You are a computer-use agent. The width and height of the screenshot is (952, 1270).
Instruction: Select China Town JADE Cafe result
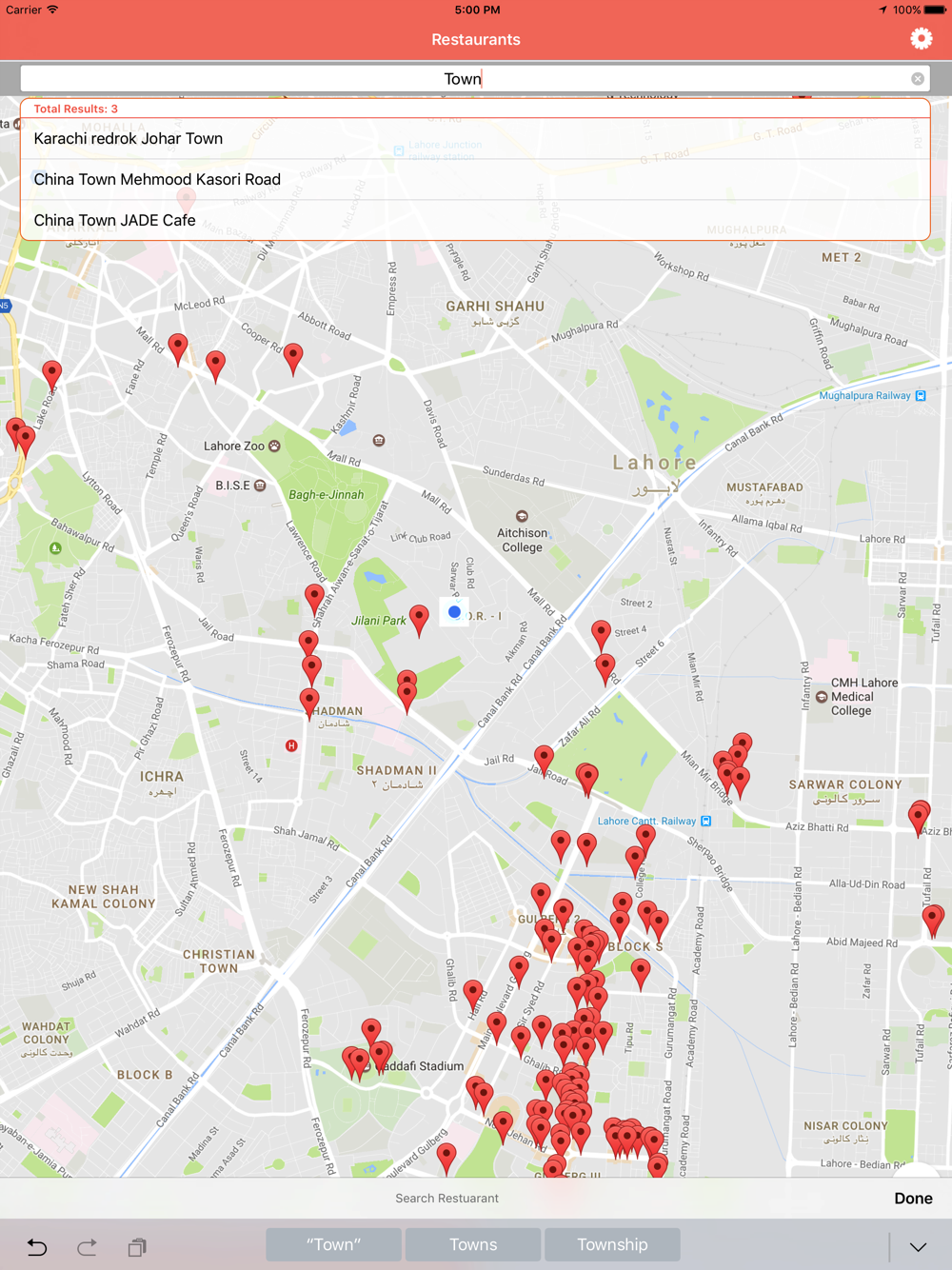(x=475, y=221)
